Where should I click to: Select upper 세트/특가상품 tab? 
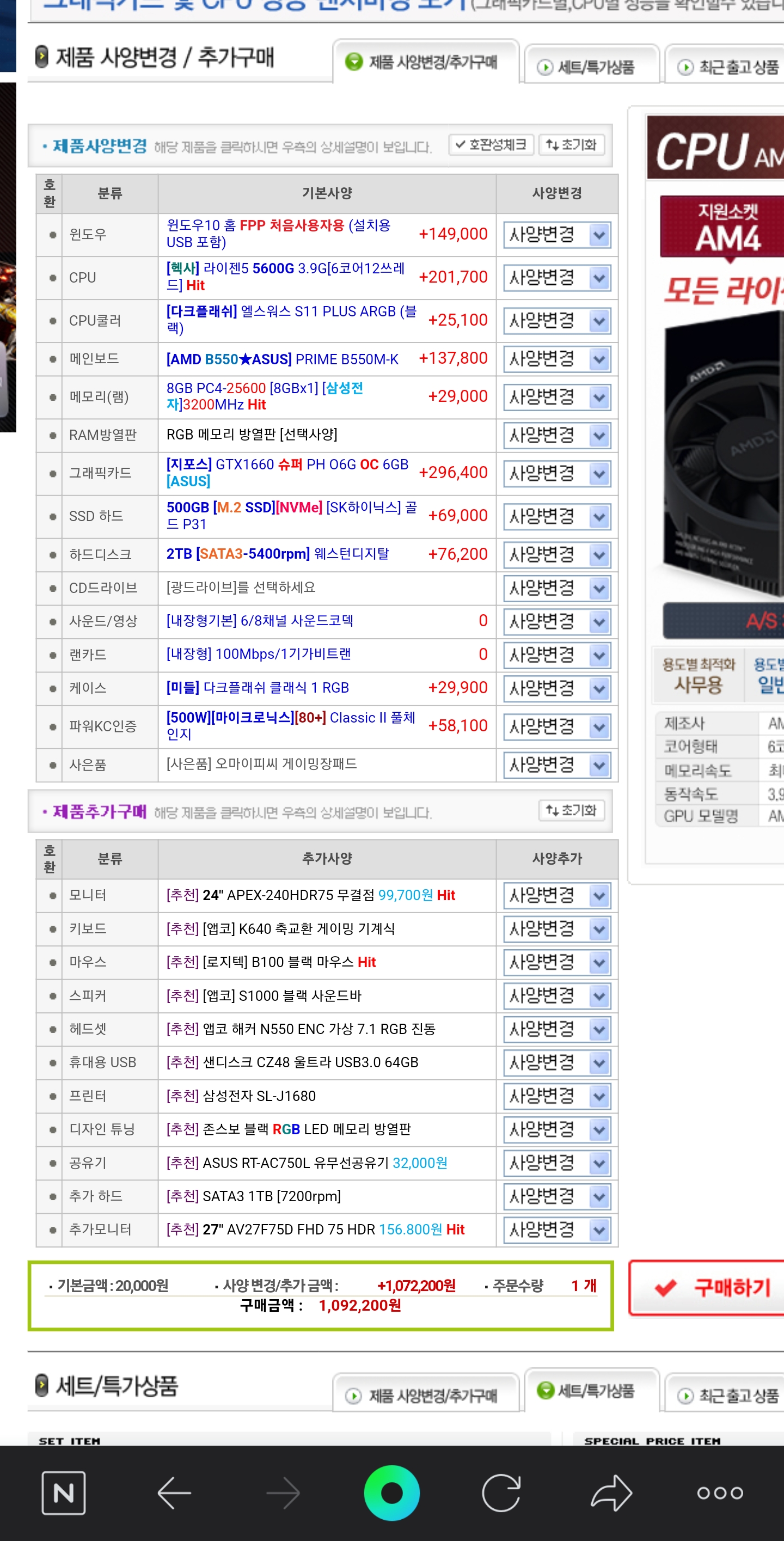coord(592,65)
